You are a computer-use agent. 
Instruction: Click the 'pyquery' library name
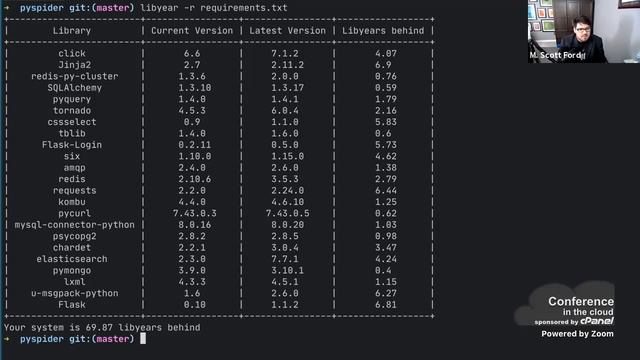tap(72, 99)
